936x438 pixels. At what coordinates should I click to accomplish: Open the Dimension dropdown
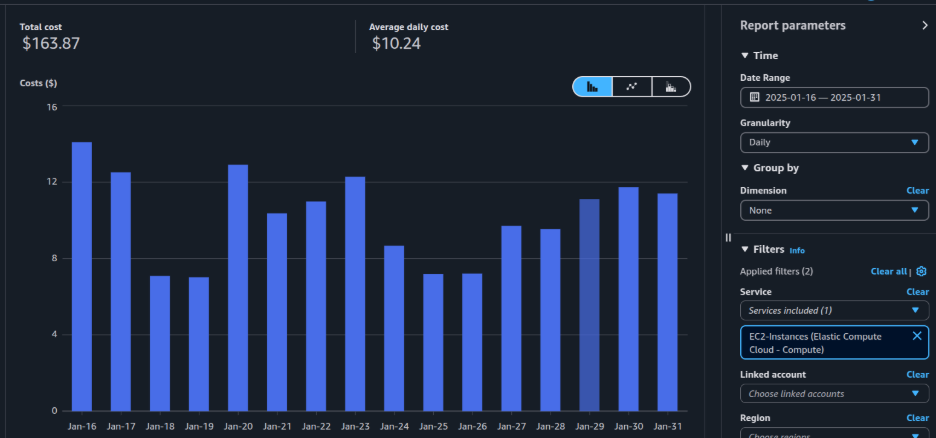pos(834,211)
